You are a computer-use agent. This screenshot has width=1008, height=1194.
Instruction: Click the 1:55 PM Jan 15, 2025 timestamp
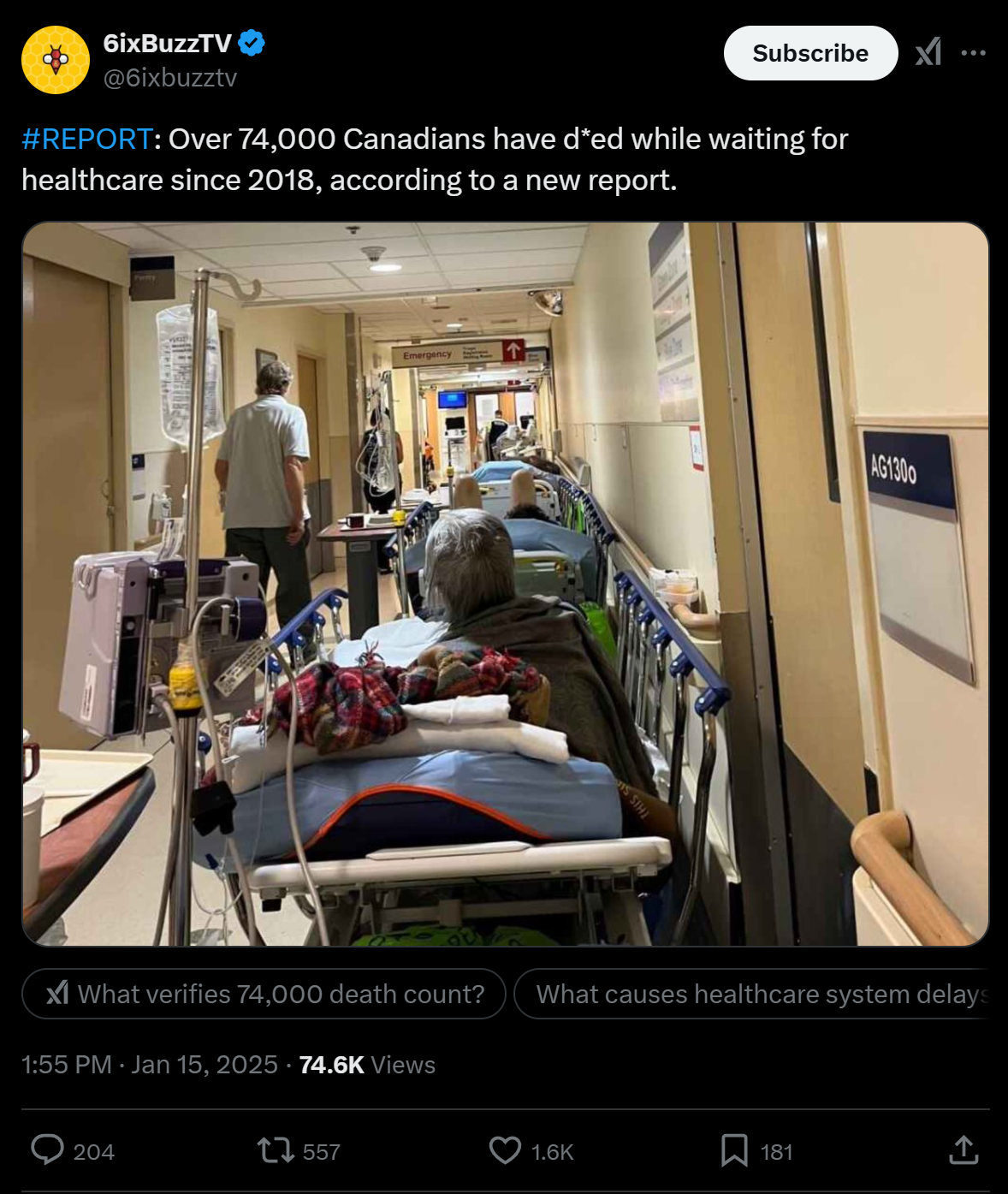coord(150,1064)
